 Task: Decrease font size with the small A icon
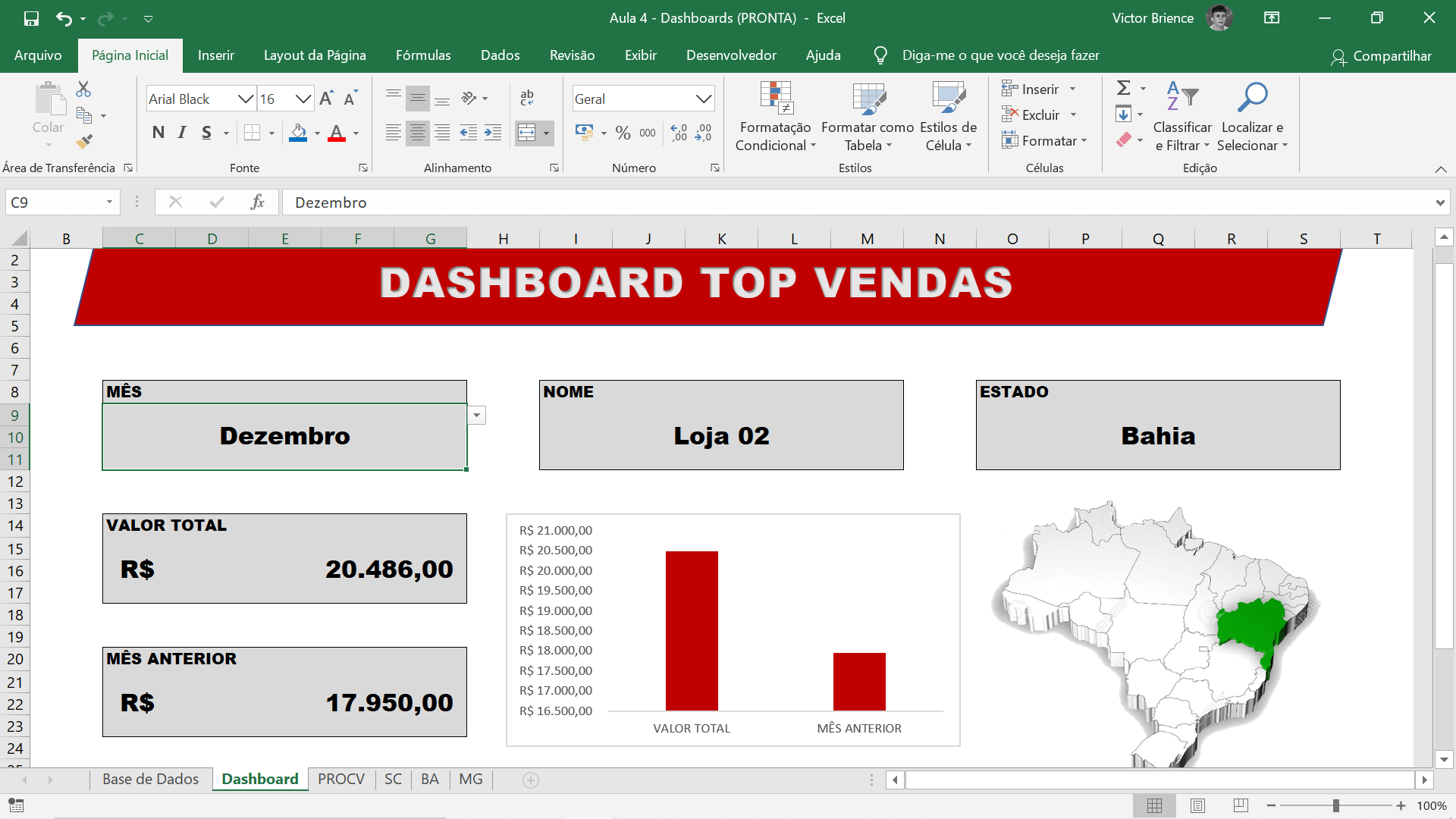350,99
